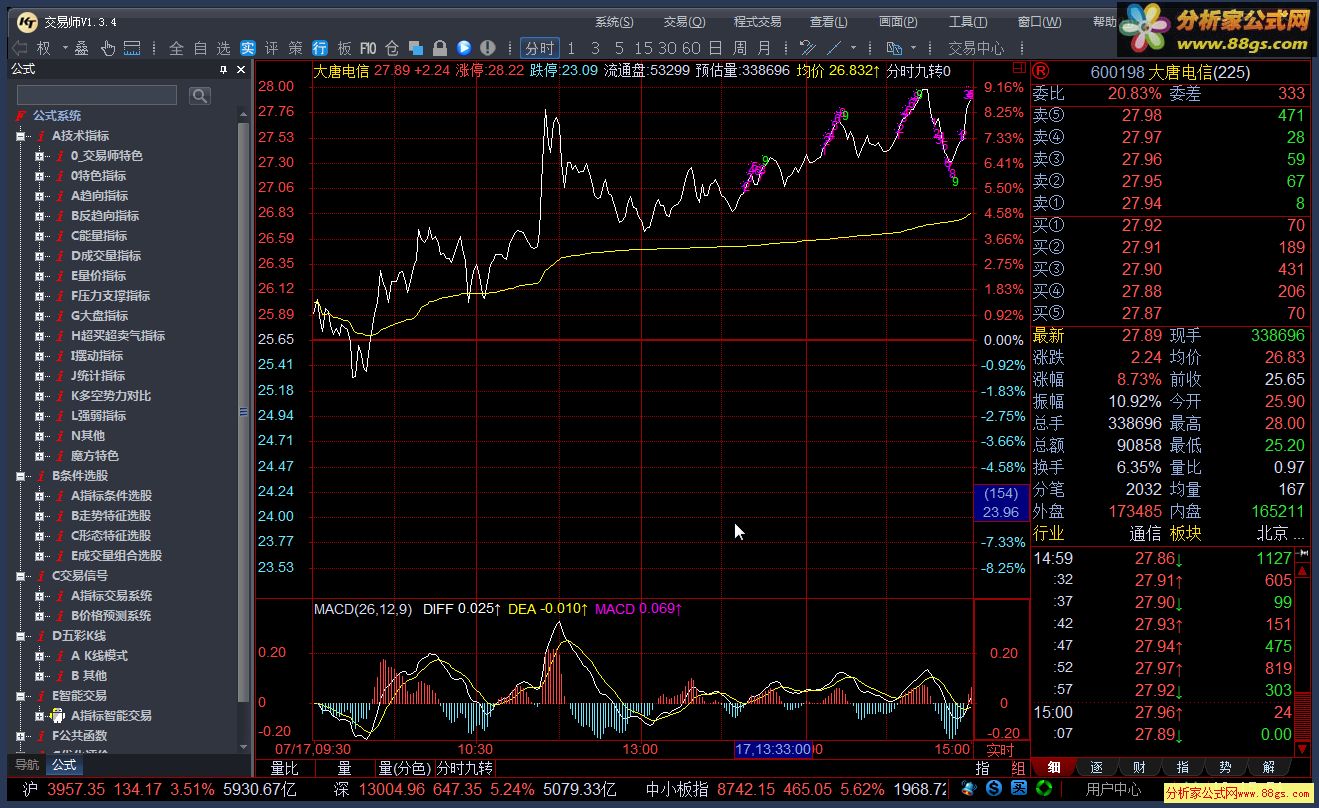Expand the A指标智能交易 tree node
The width and height of the screenshot is (1319, 808).
pos(39,716)
